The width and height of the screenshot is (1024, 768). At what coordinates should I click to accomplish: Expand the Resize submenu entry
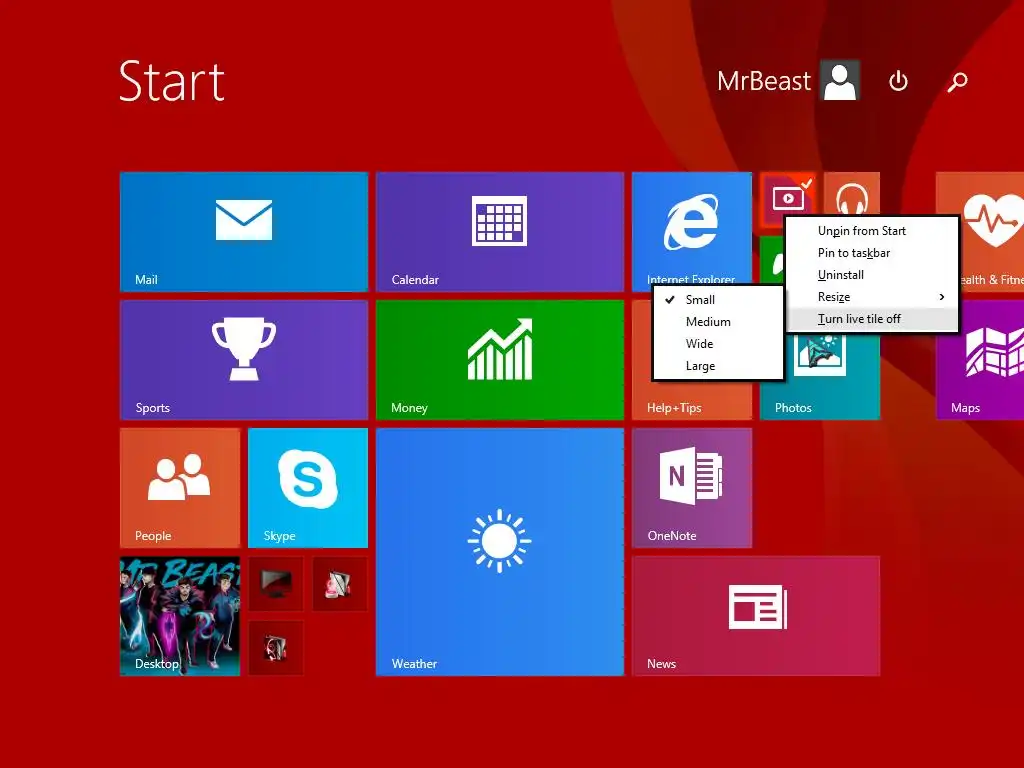click(872, 297)
